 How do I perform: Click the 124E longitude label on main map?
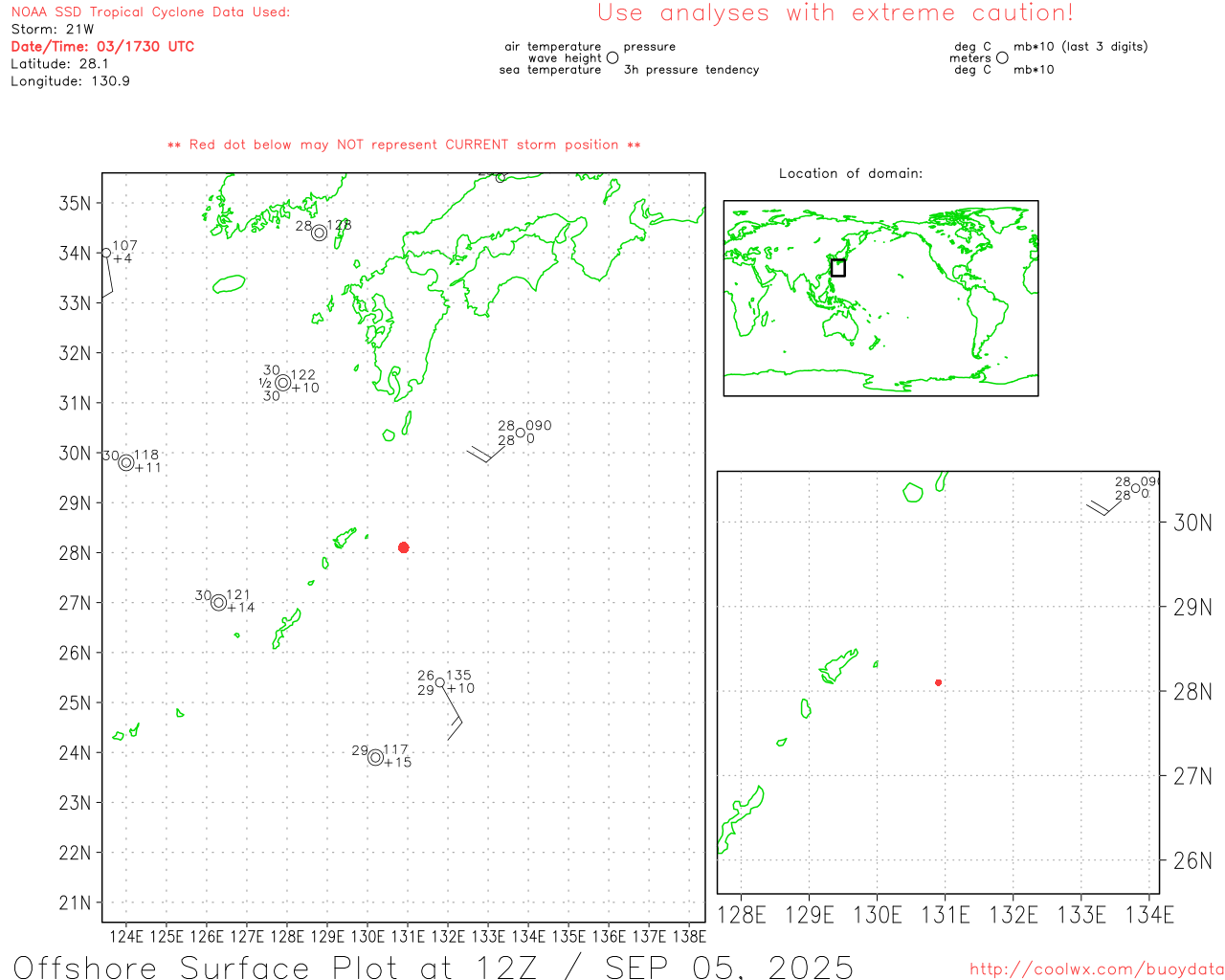[126, 936]
